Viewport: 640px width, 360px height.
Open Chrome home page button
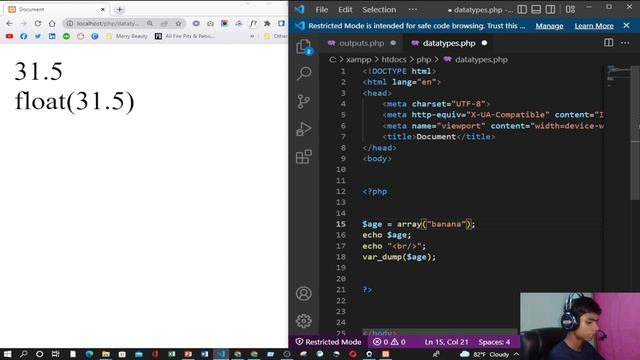(x=52, y=23)
